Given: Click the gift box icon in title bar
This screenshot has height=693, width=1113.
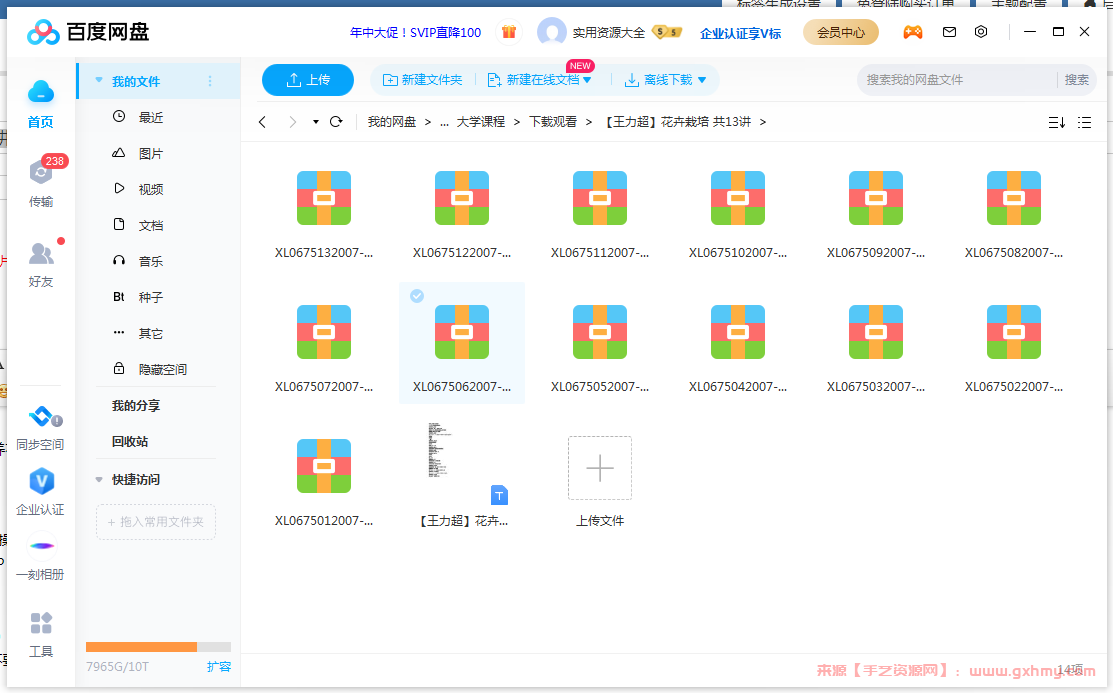Looking at the screenshot, I should [x=509, y=32].
